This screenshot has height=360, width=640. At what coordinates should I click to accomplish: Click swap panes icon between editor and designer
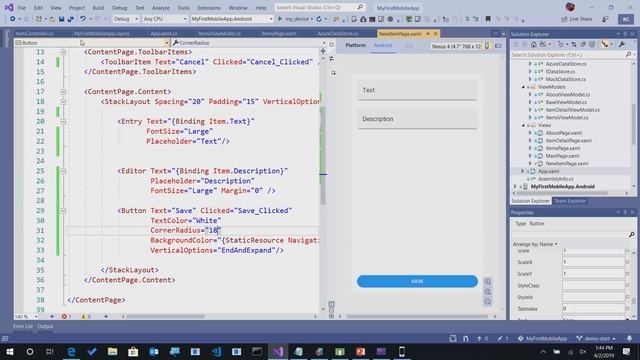point(331,59)
